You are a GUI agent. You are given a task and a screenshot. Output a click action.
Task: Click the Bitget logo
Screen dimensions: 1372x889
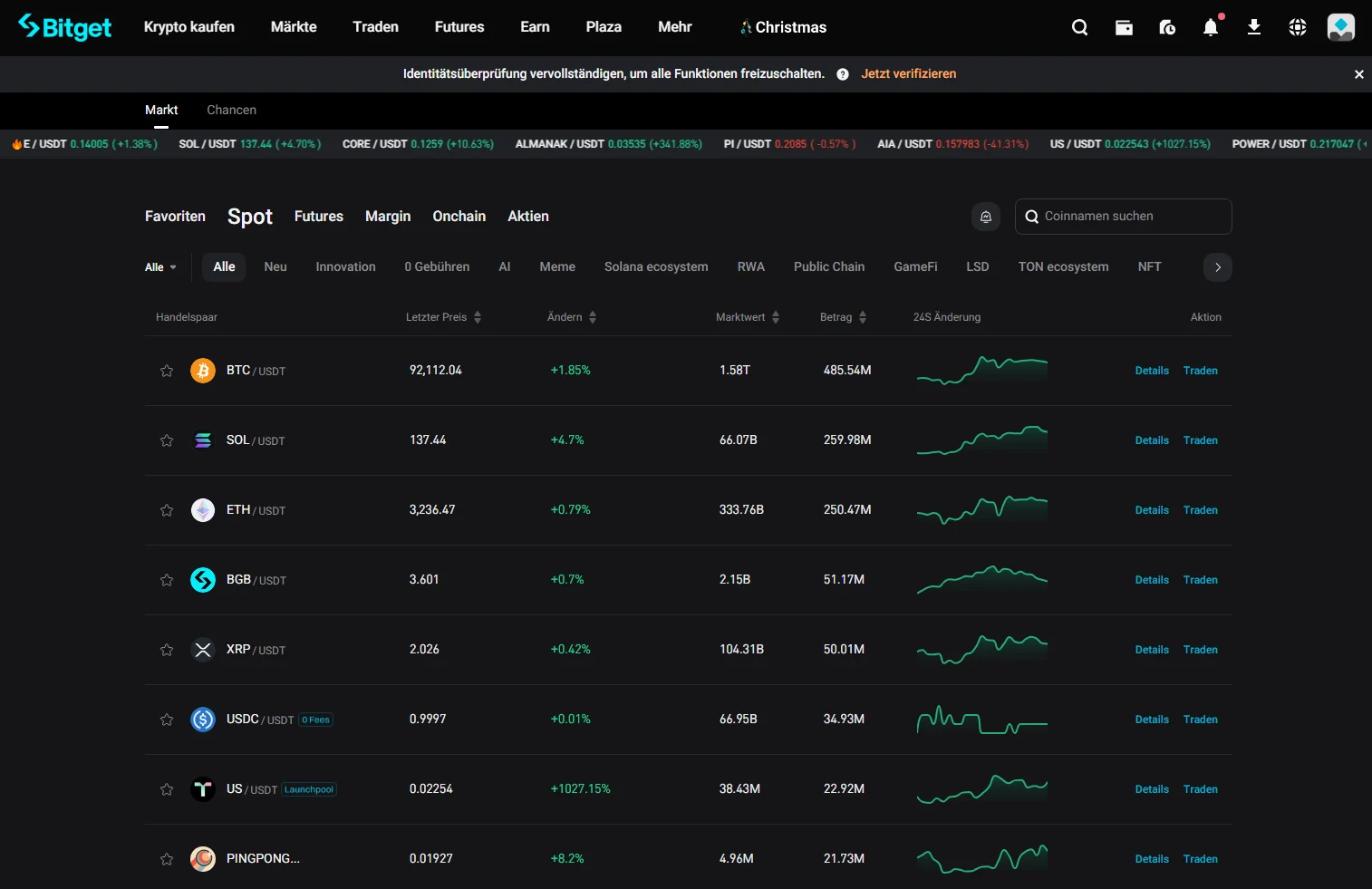(x=64, y=27)
